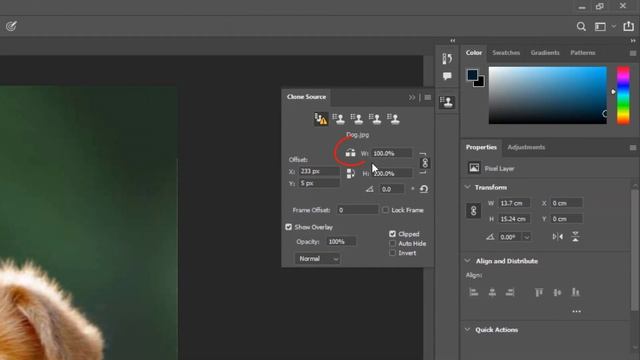Select the fourth clone source stamp
This screenshot has width=640, height=360.
[375, 119]
